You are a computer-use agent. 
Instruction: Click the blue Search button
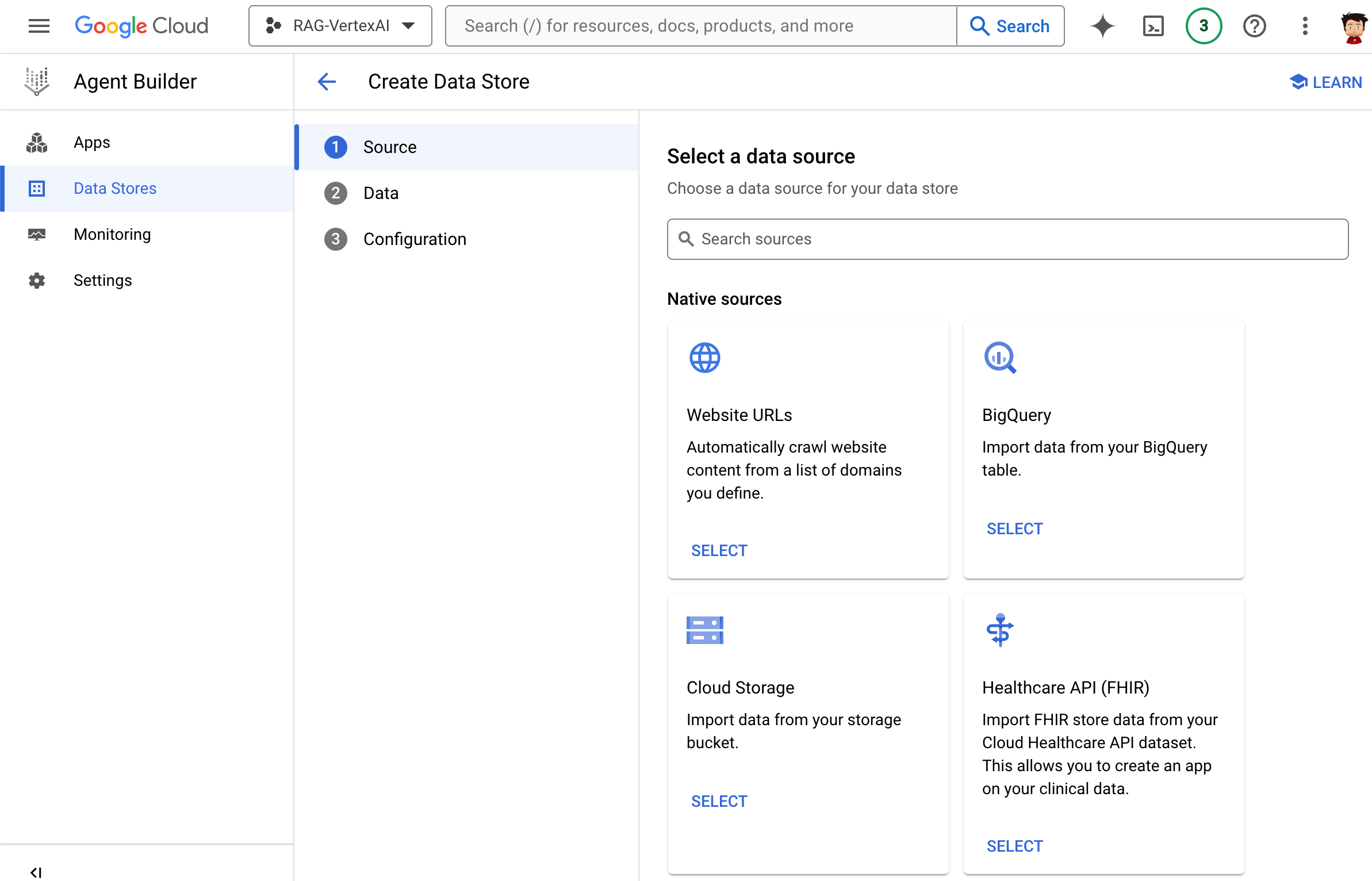1010,26
